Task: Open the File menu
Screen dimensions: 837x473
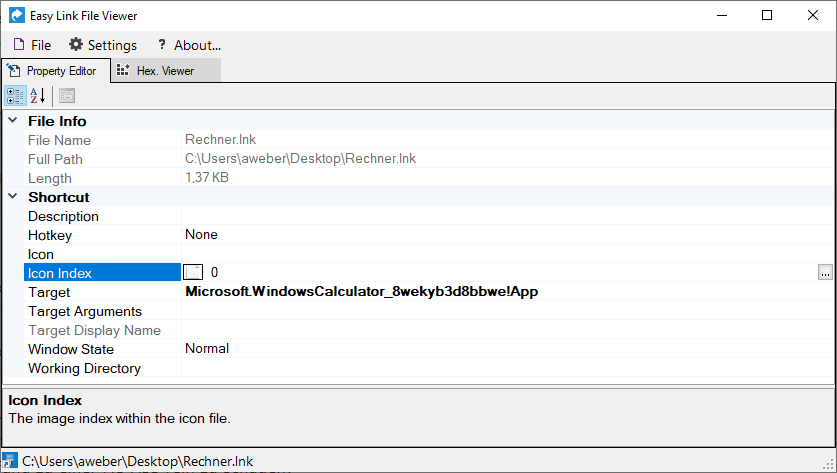Action: tap(32, 45)
